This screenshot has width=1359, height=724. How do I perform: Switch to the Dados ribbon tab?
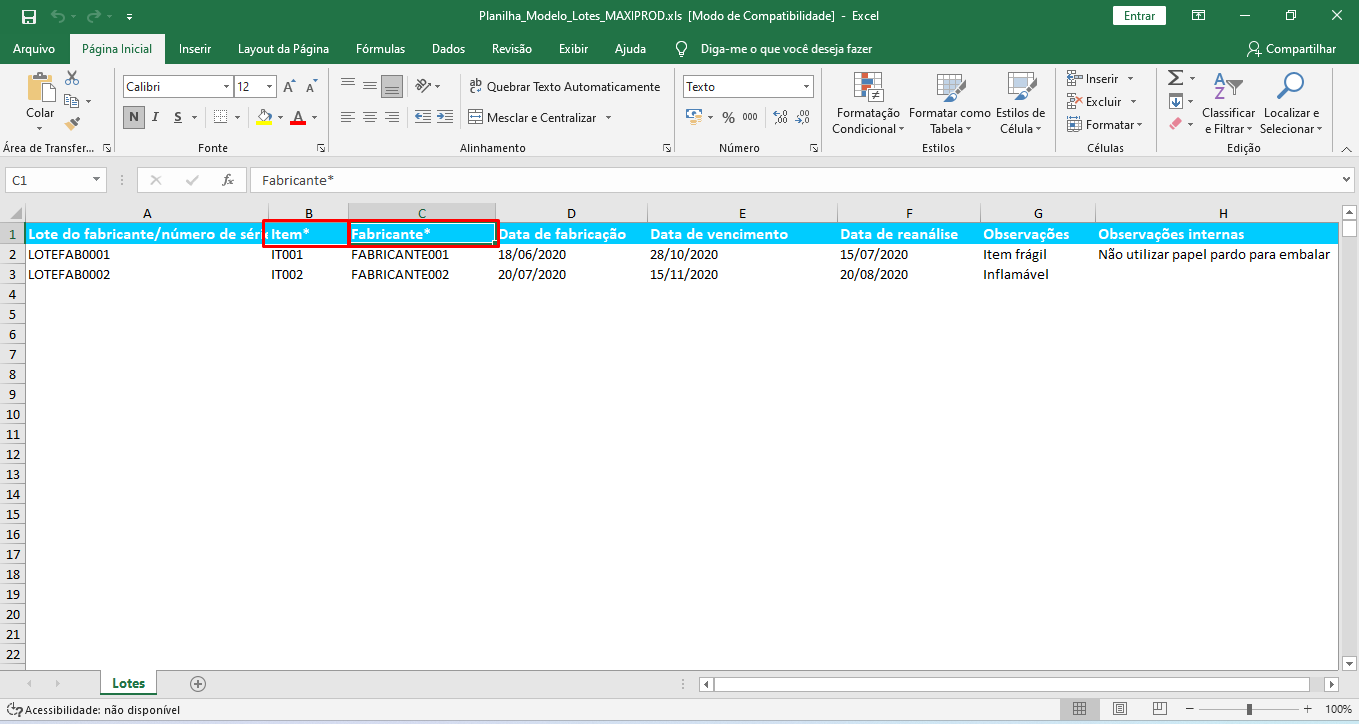[x=448, y=49]
